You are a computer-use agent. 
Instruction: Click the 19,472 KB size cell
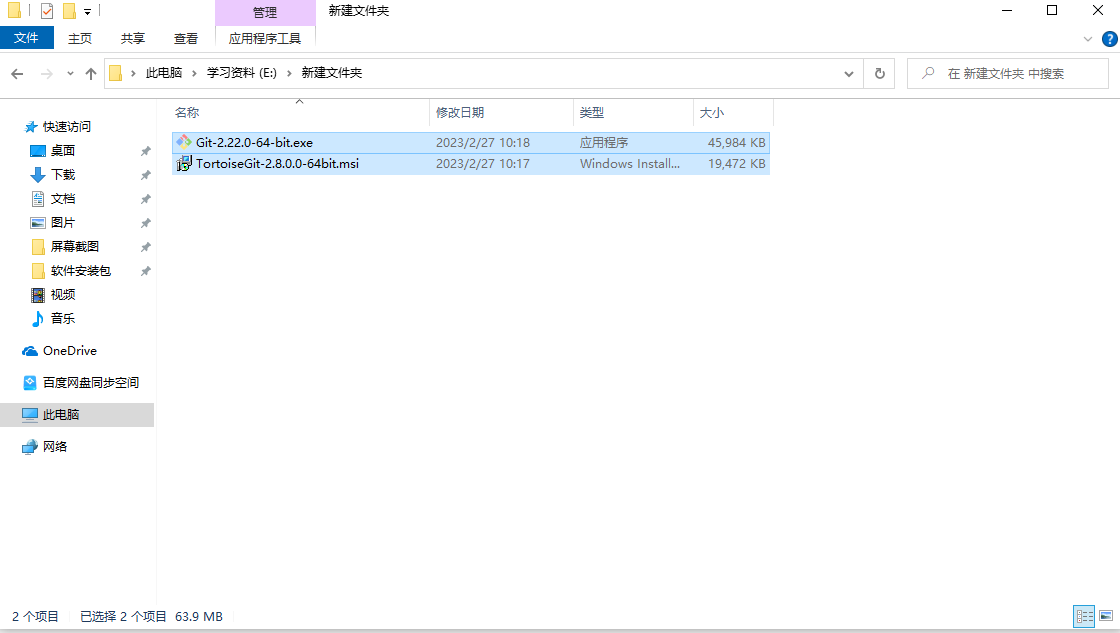point(736,164)
